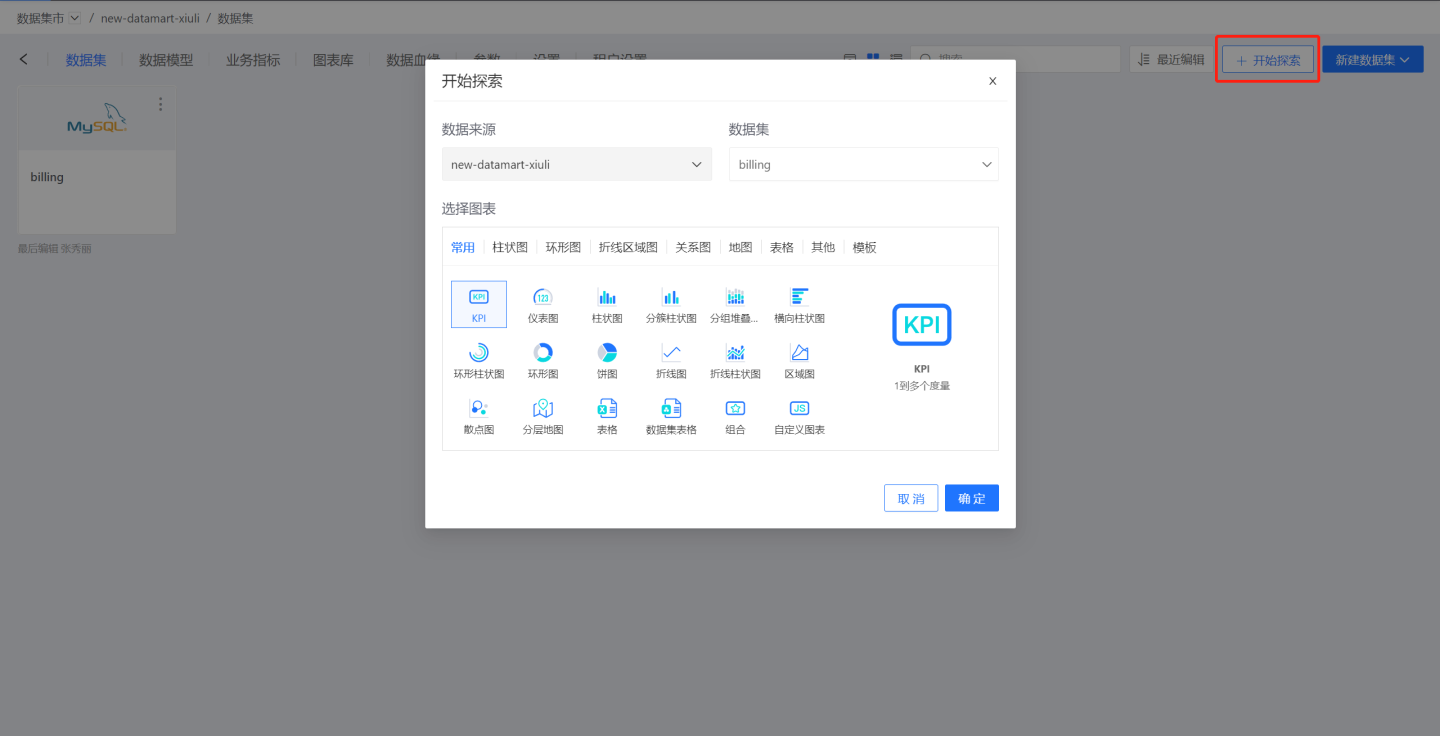Pick the 饼图 pie chart icon
Screen dimensions: 1440x736
point(607,353)
